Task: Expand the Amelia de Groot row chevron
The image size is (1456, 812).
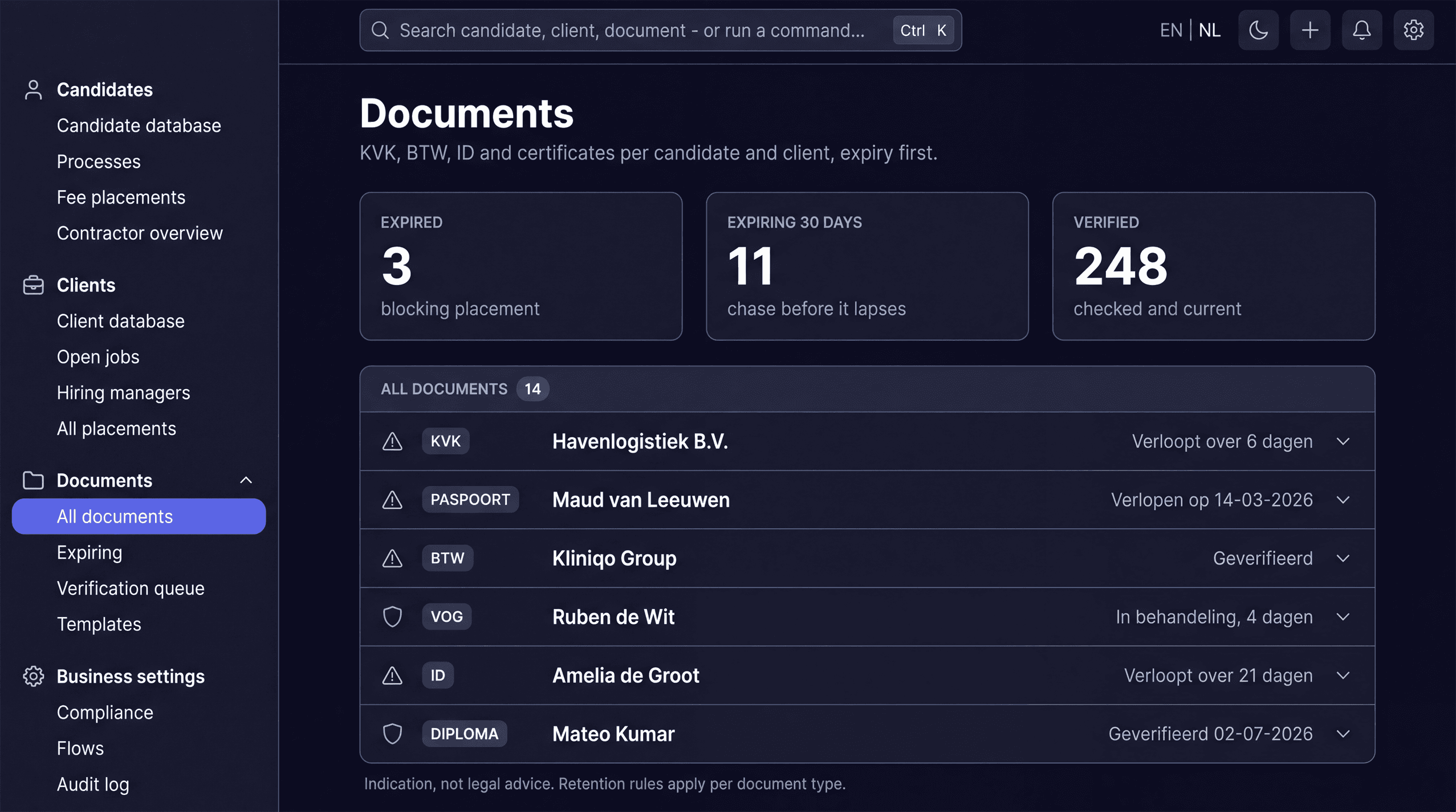Action: [x=1343, y=675]
